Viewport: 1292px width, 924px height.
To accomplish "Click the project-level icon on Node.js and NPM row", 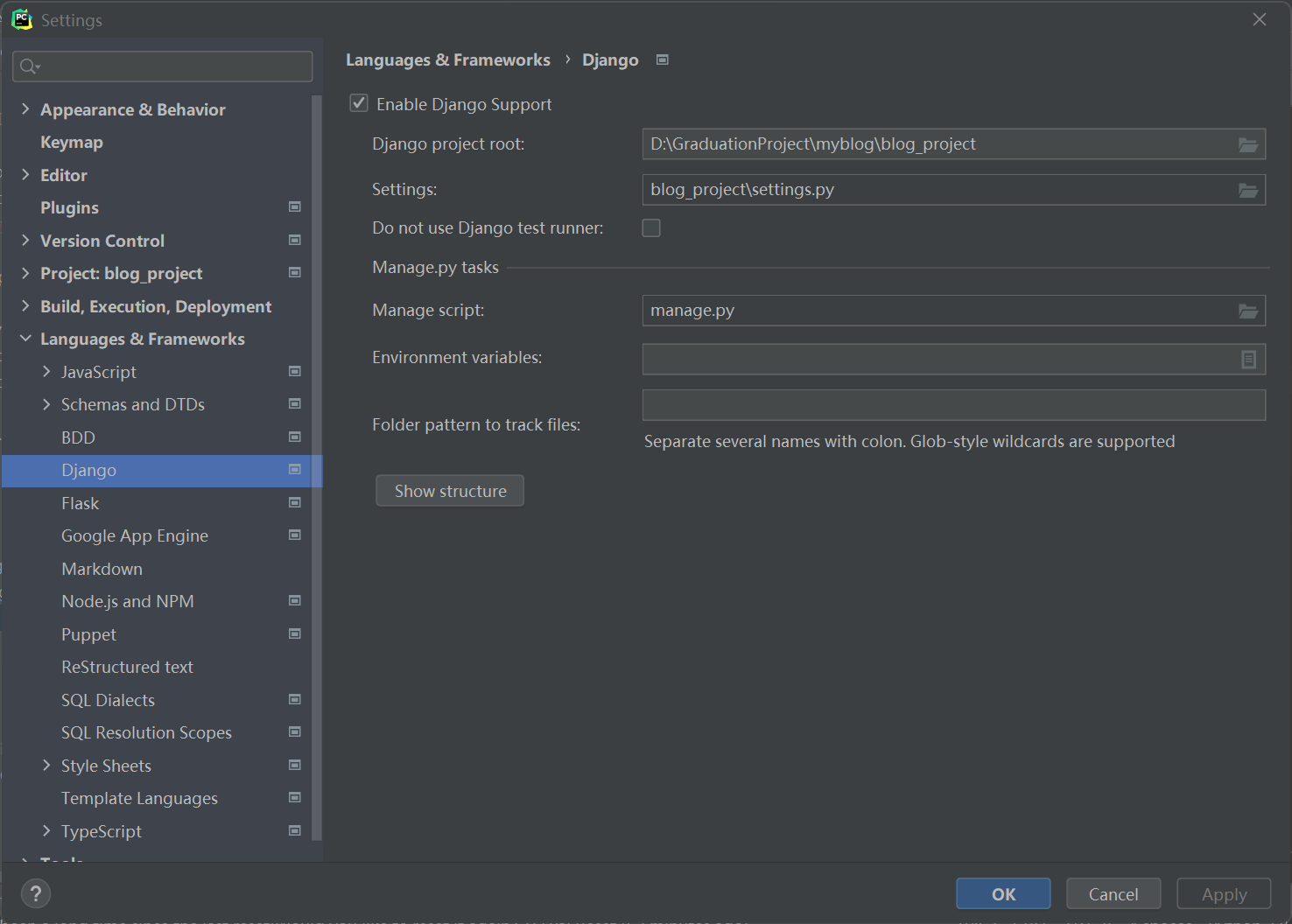I will 295,600.
